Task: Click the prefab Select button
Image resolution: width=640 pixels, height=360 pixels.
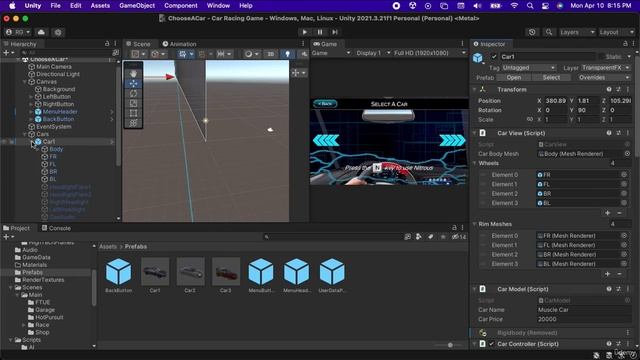Action: (551, 78)
